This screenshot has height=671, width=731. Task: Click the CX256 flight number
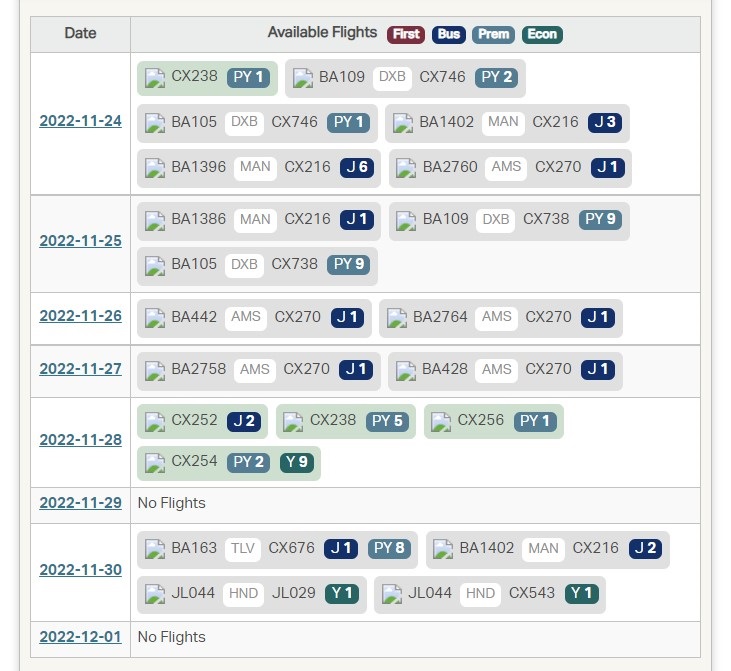(x=481, y=420)
